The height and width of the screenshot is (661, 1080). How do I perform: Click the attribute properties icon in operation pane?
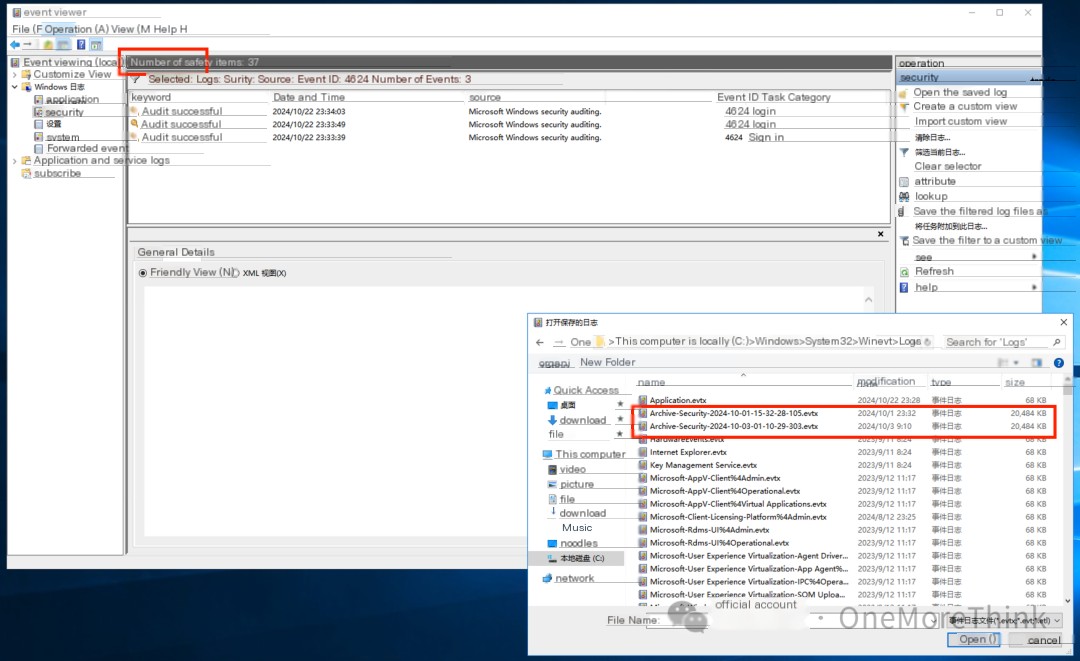[904, 182]
